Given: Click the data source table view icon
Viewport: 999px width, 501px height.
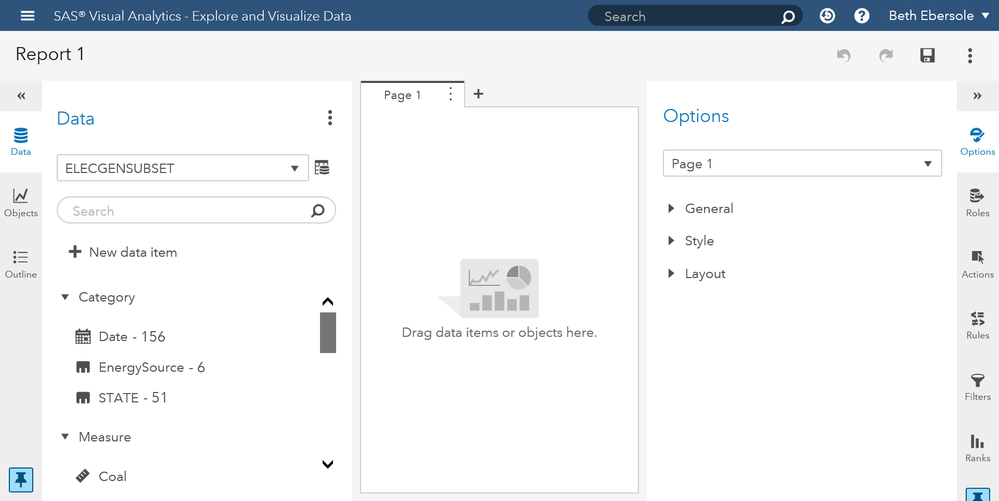Looking at the screenshot, I should [x=322, y=168].
